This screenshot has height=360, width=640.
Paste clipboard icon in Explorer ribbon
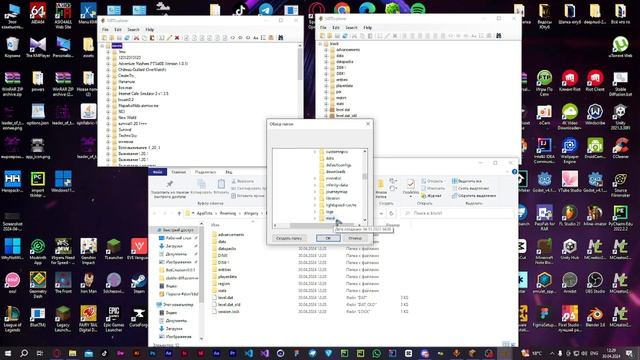point(221,184)
